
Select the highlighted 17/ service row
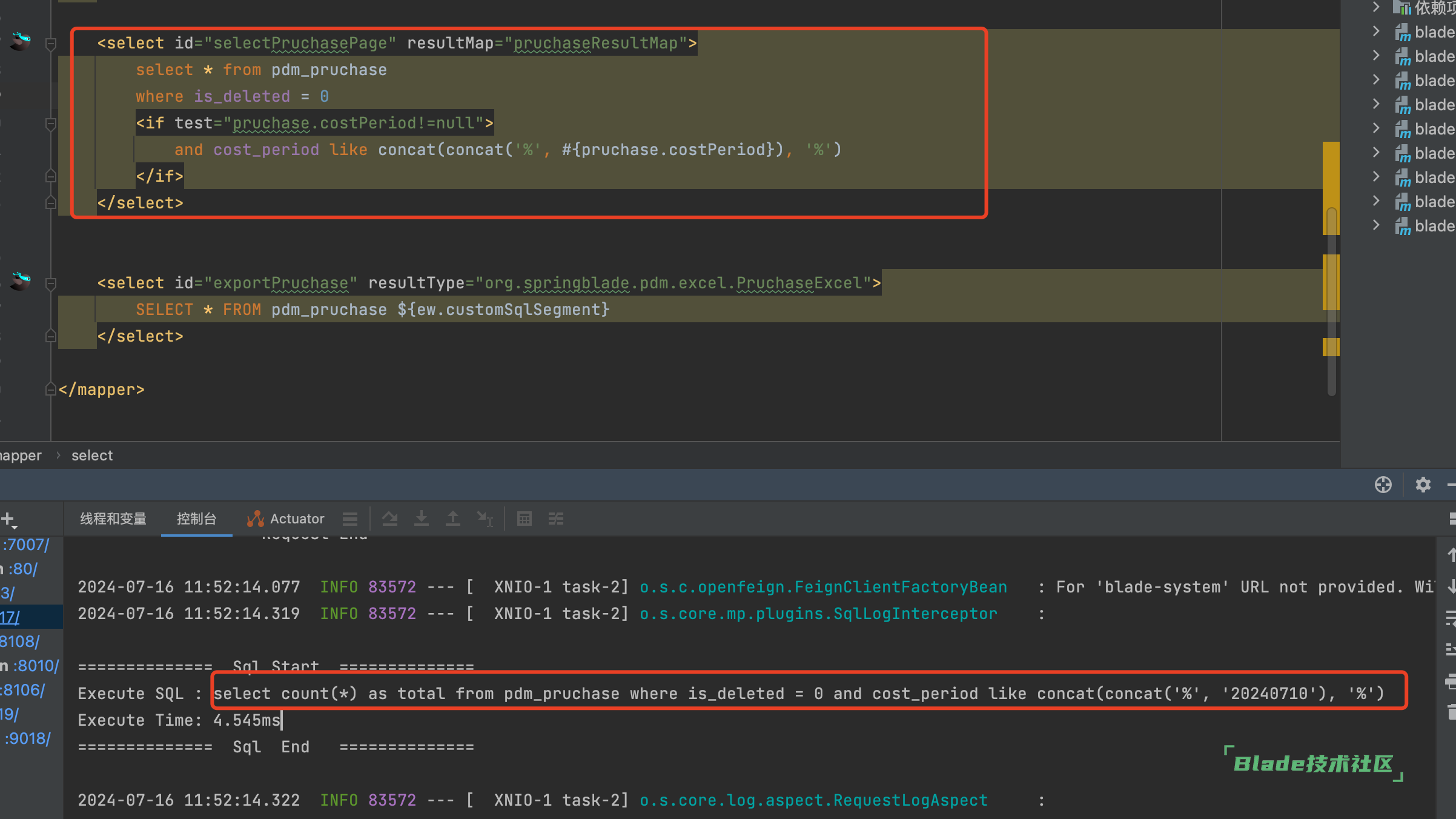point(30,617)
